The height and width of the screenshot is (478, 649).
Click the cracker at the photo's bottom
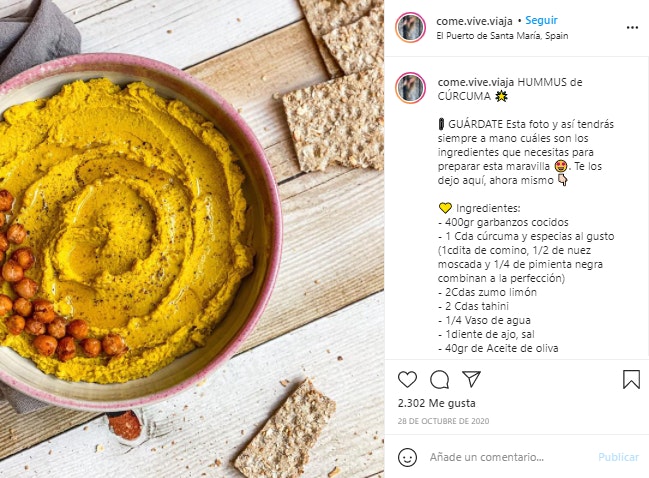[286, 429]
